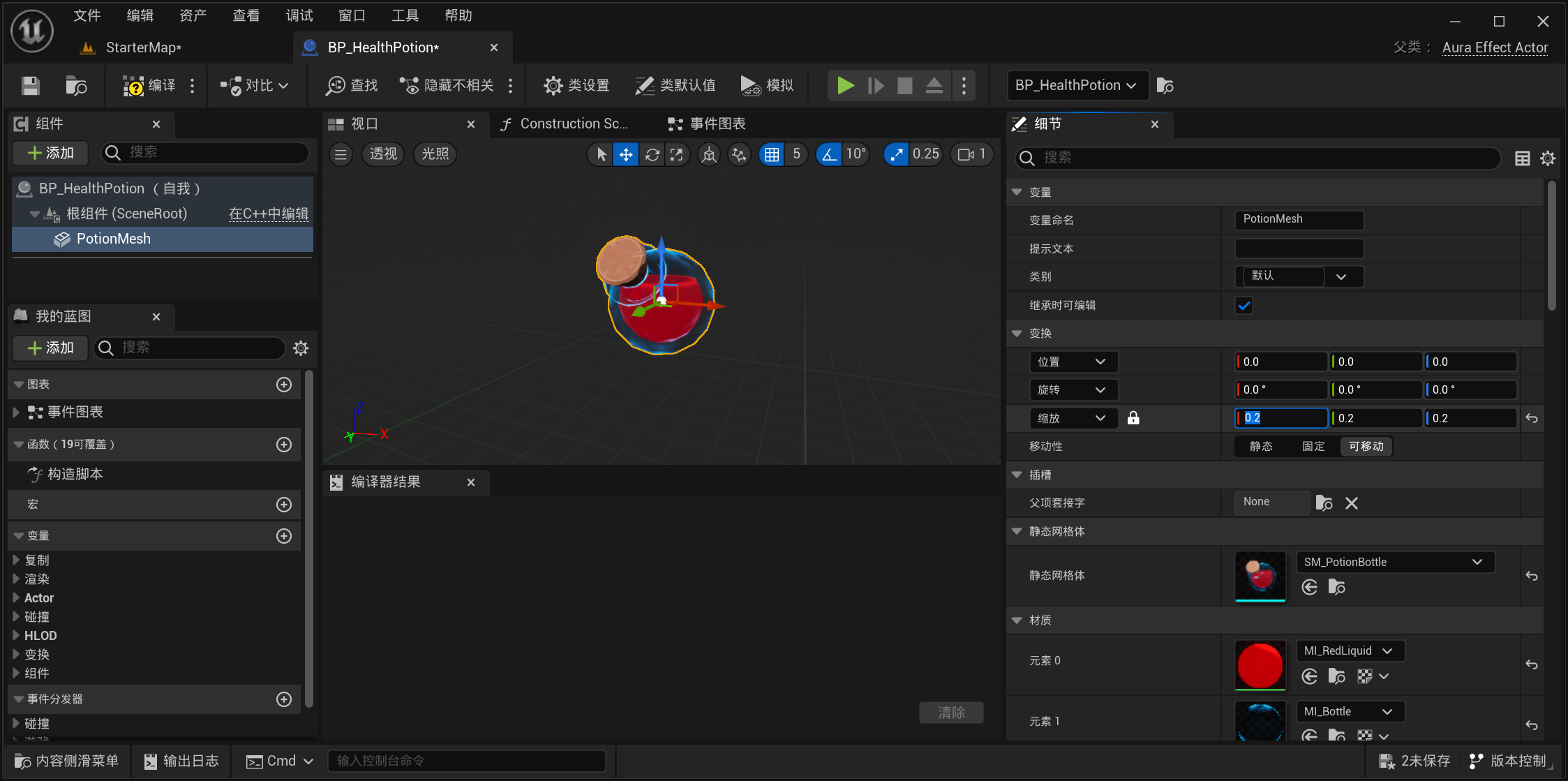The image size is (1568, 781).
Task: Set mobility to Static
Action: pyautogui.click(x=1260, y=447)
